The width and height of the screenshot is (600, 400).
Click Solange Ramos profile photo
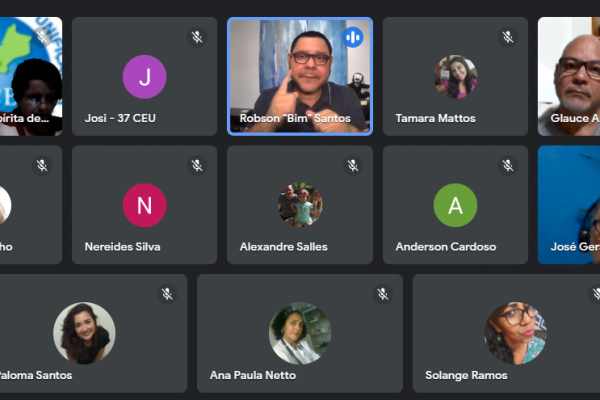(515, 333)
